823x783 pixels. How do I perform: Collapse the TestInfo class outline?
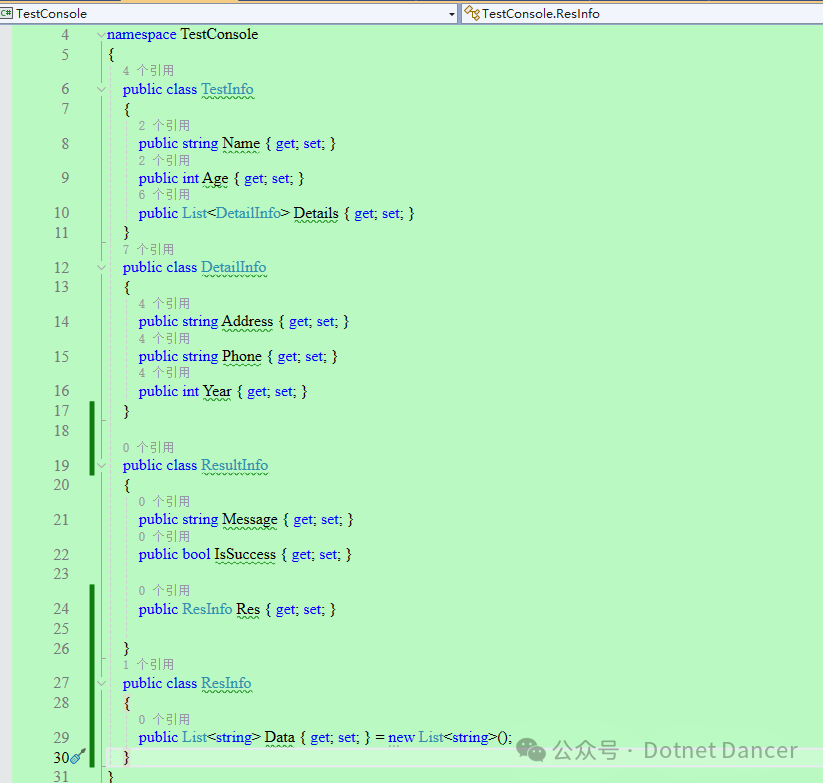[x=101, y=89]
